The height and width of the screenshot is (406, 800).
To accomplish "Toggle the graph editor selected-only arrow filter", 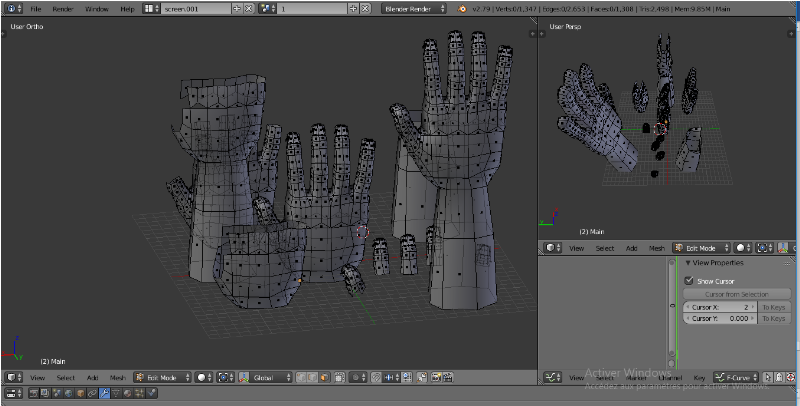I will pos(768,377).
